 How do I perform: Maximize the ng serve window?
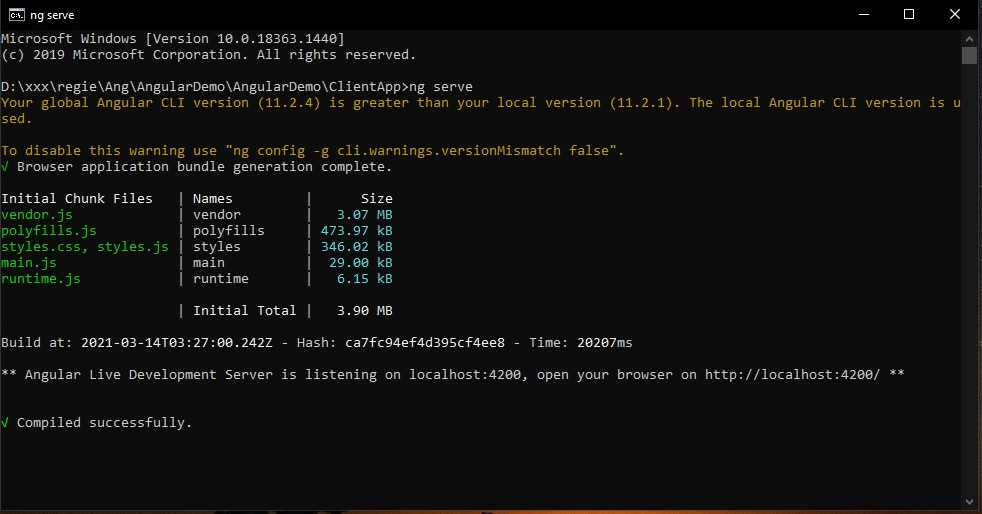tap(909, 14)
